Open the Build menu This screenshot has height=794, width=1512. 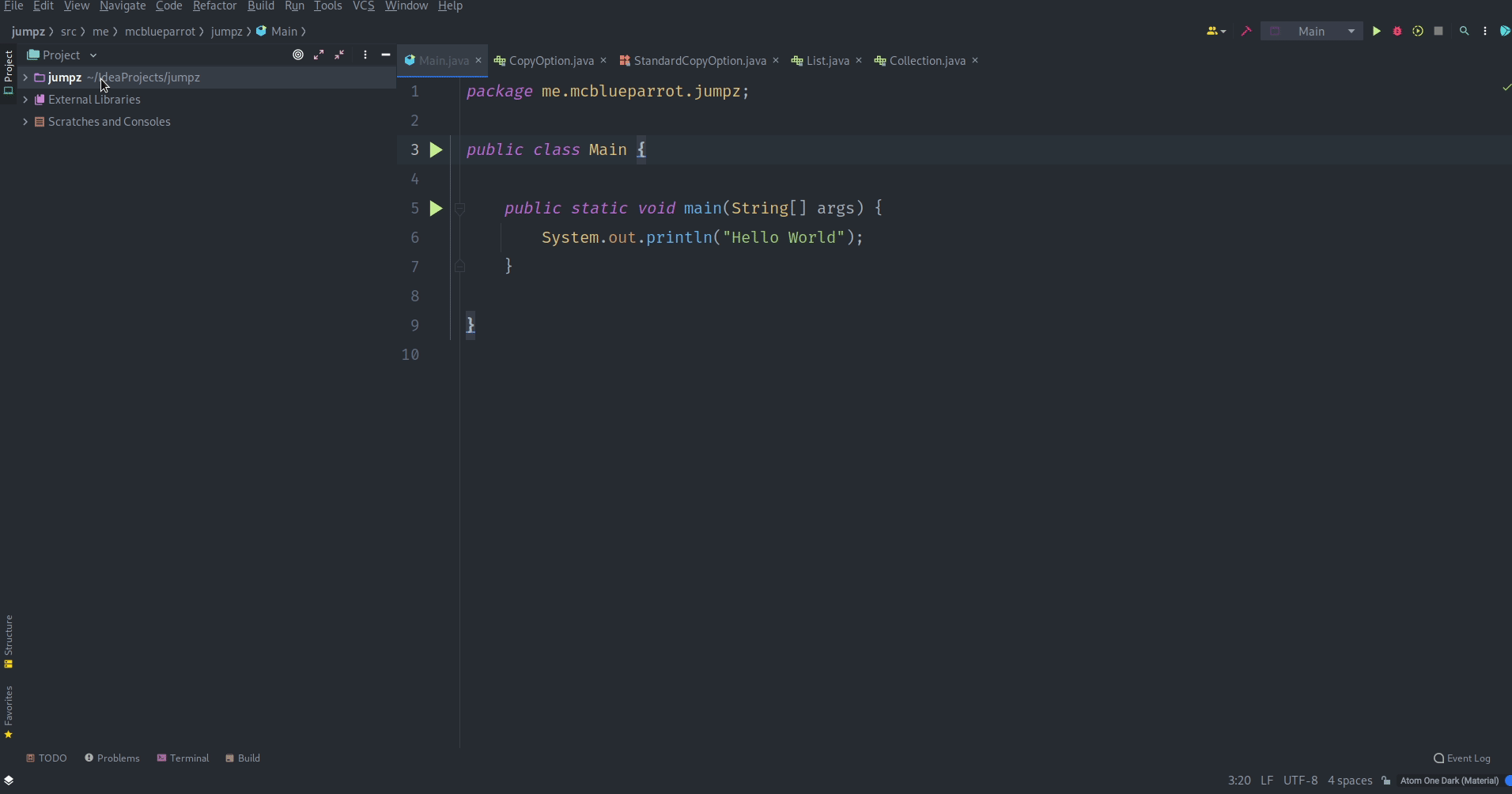(261, 6)
